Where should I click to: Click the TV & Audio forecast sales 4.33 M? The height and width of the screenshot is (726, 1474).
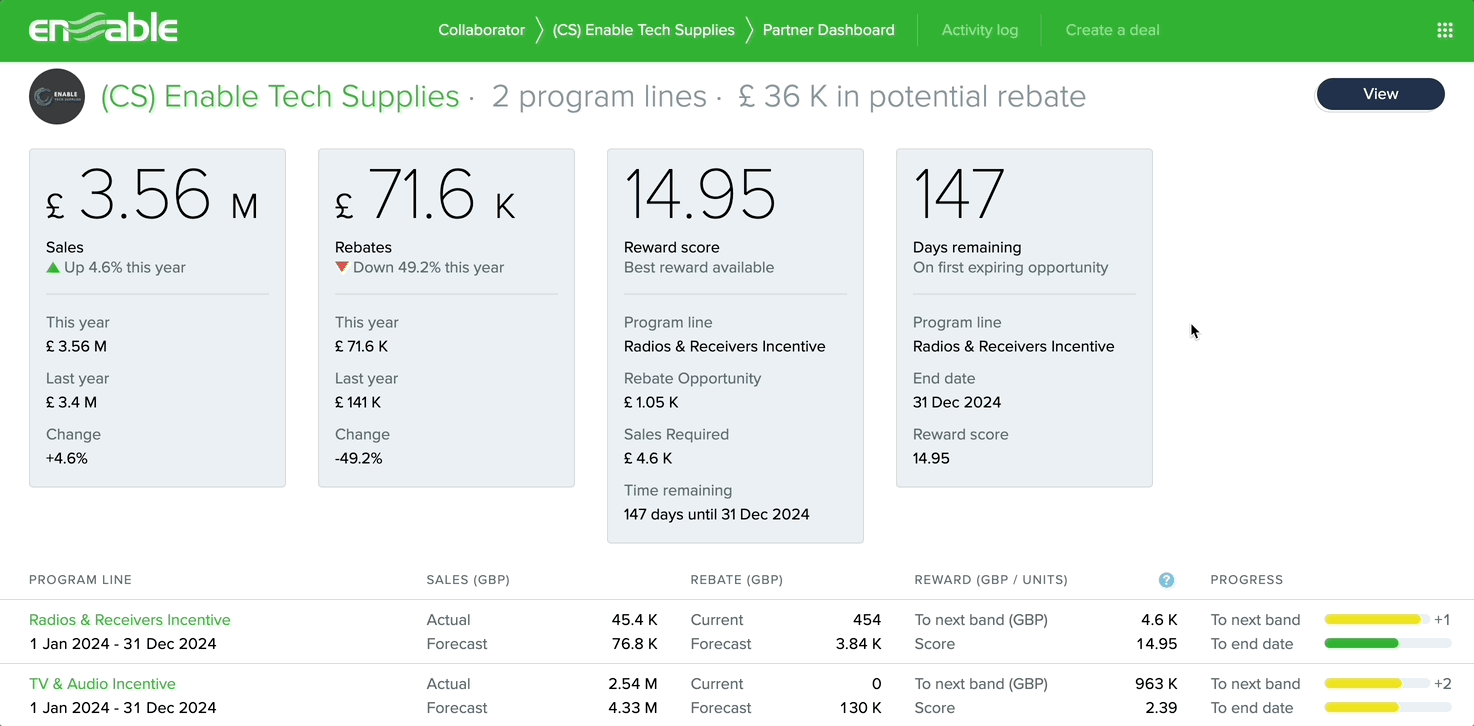[632, 708]
